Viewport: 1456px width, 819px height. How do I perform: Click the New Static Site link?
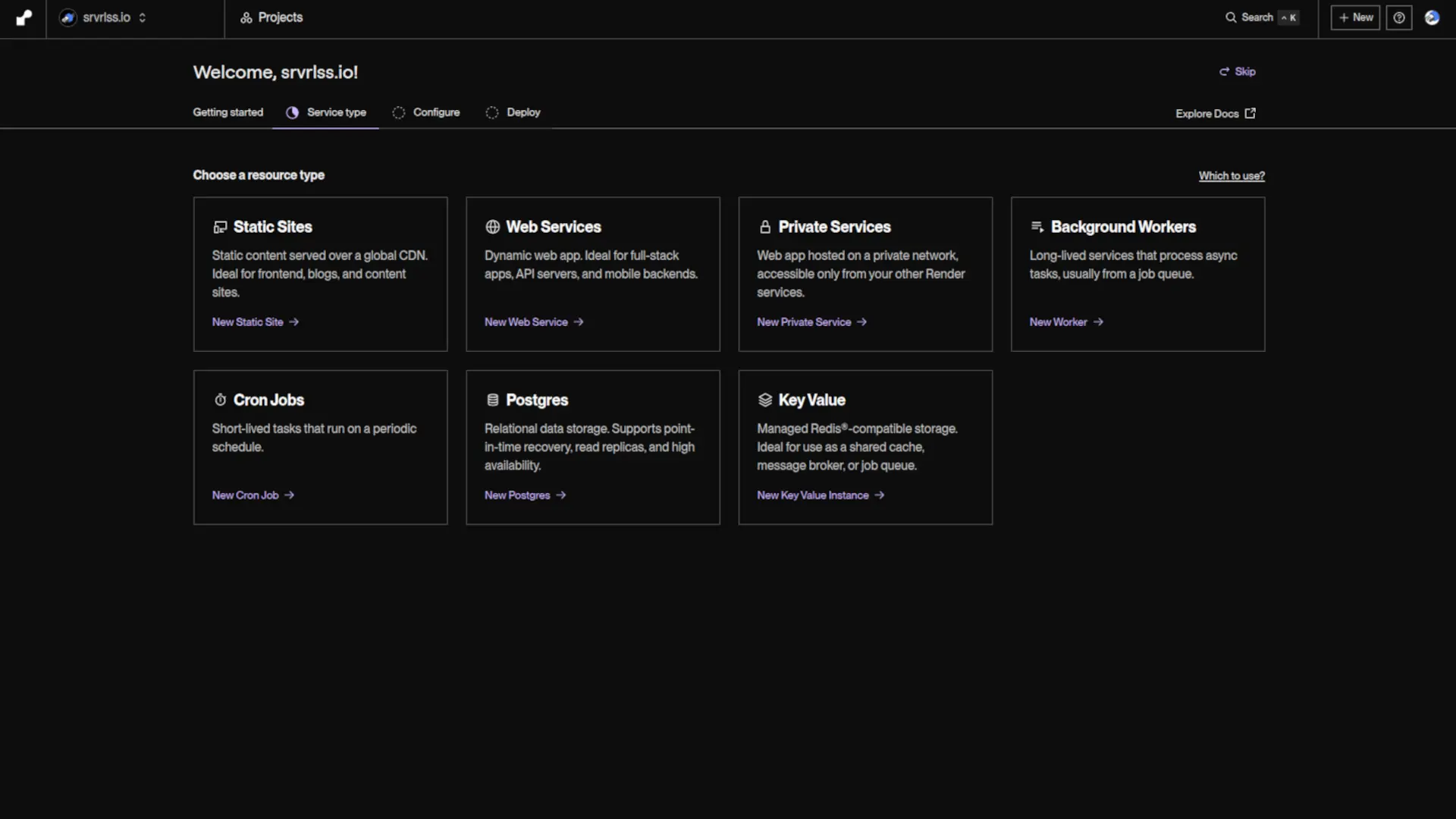click(x=256, y=322)
